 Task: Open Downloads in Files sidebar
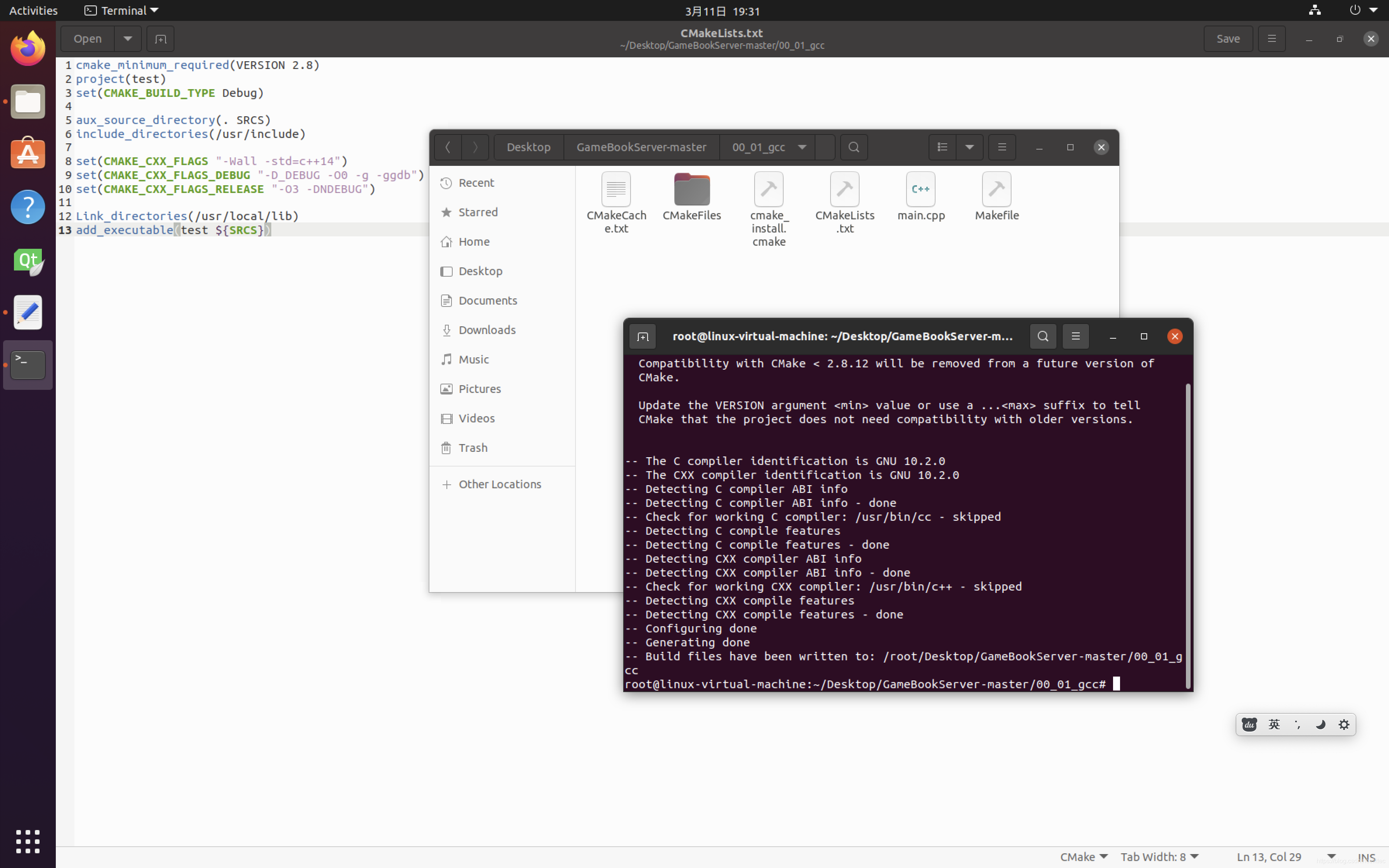tap(502, 330)
